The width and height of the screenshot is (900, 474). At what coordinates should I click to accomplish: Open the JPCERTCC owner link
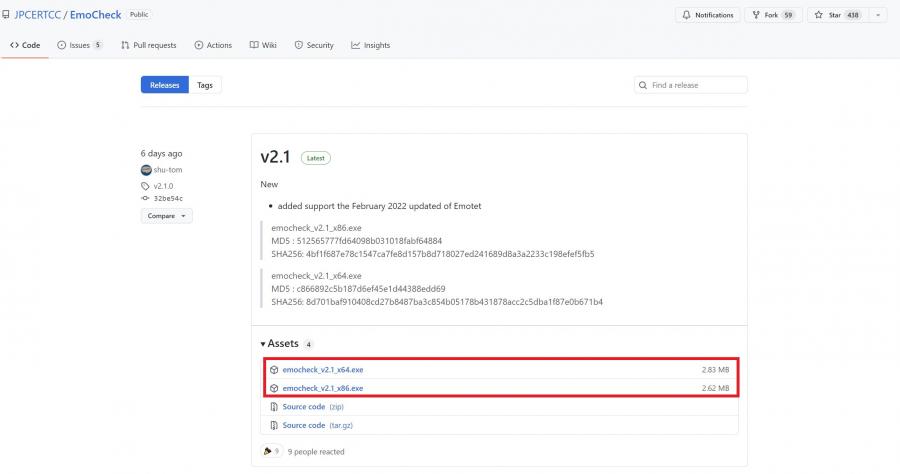pyautogui.click(x=37, y=15)
